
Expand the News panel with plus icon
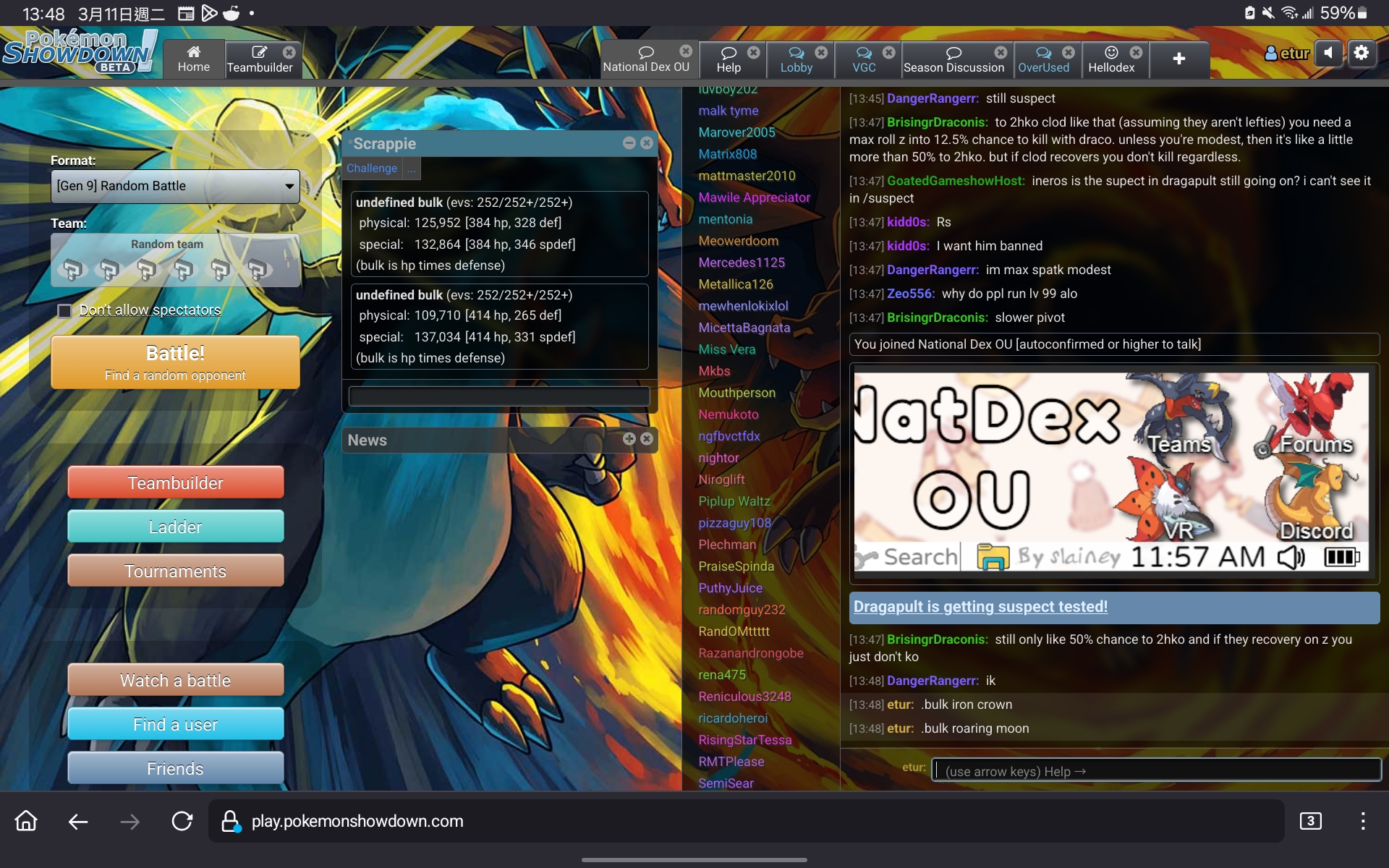(629, 439)
